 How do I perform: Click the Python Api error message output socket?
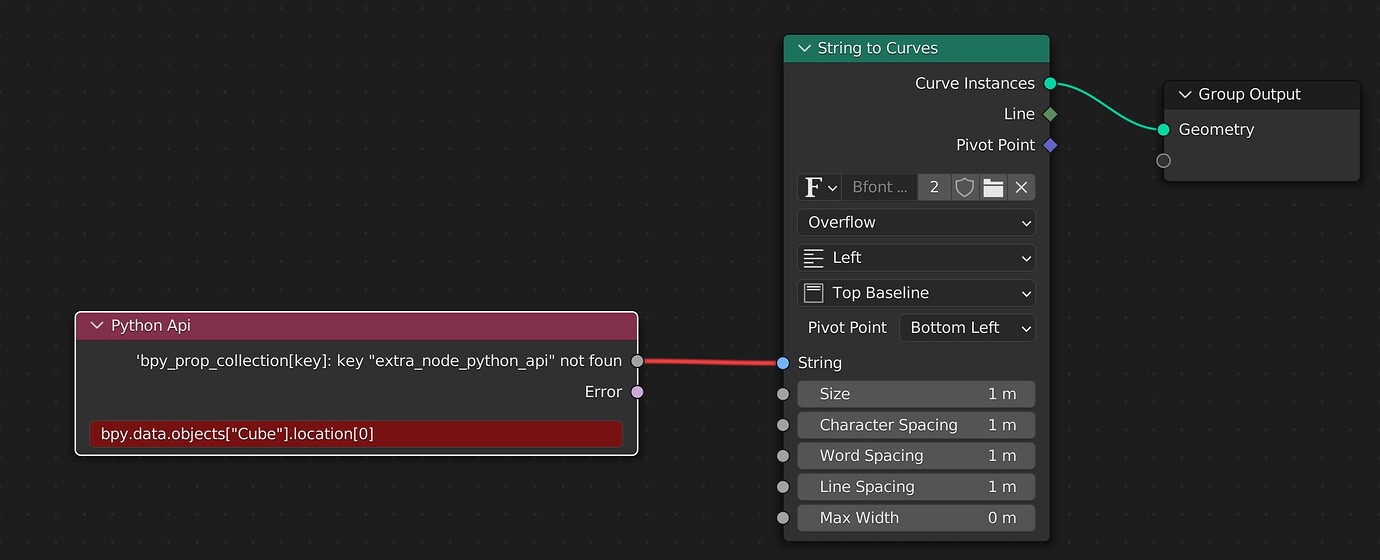637,361
